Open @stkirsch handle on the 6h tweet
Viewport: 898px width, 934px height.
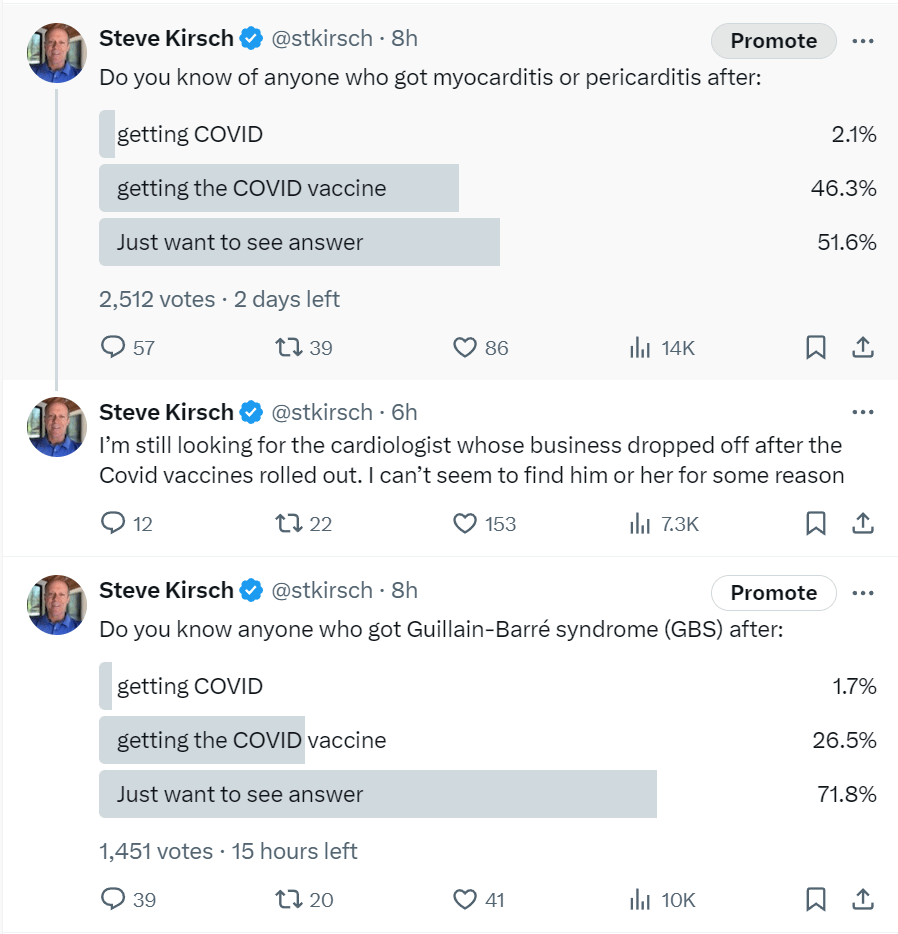point(322,412)
